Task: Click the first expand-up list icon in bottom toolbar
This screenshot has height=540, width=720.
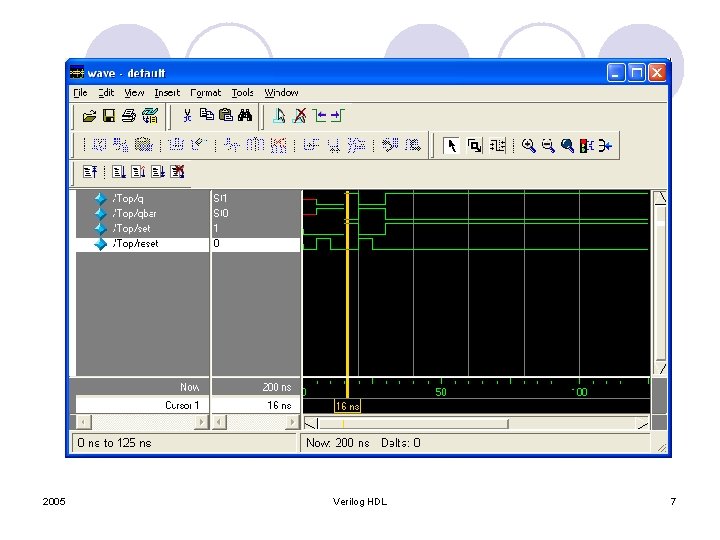Action: tap(90, 172)
